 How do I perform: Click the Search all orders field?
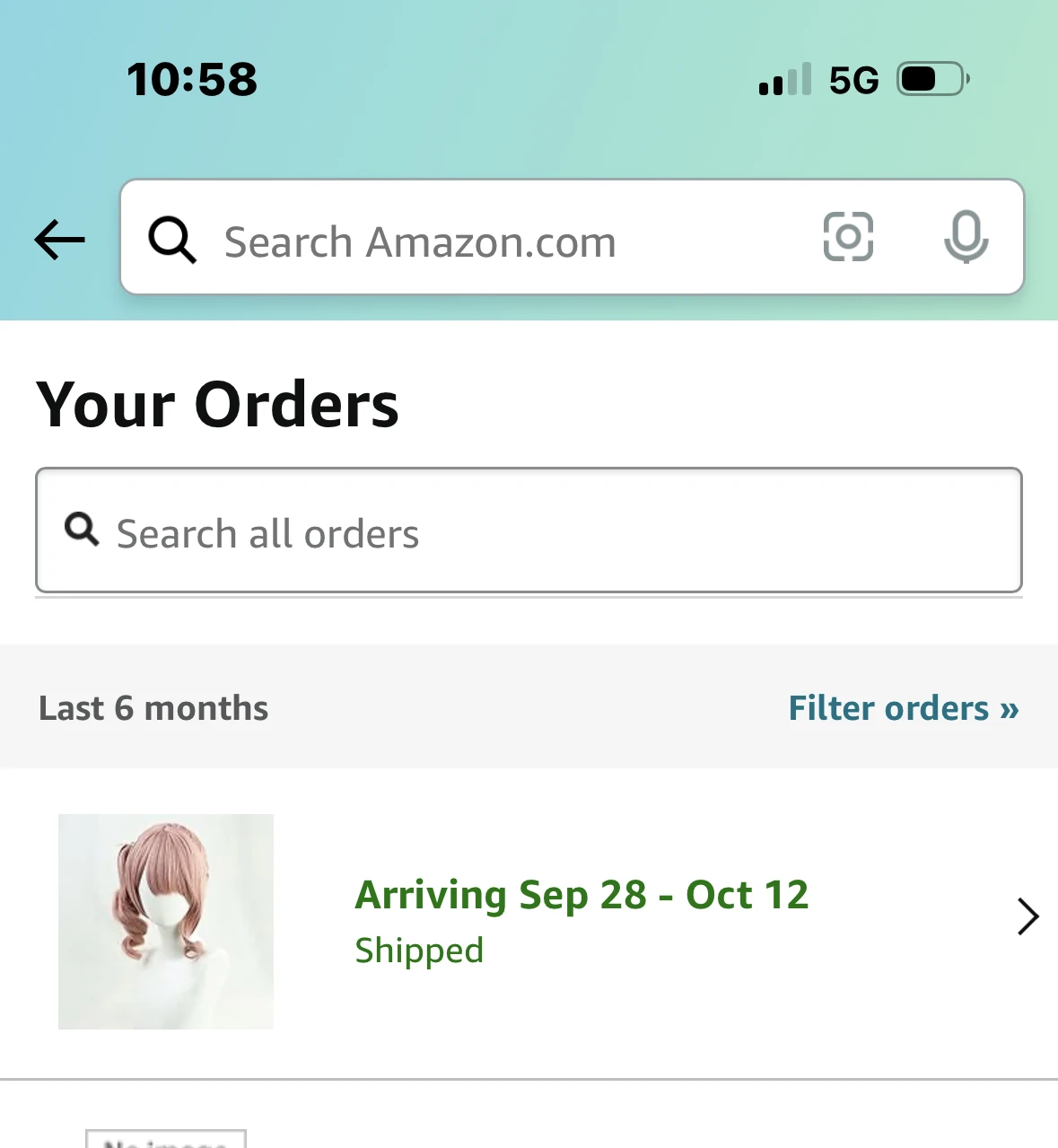click(556, 533)
